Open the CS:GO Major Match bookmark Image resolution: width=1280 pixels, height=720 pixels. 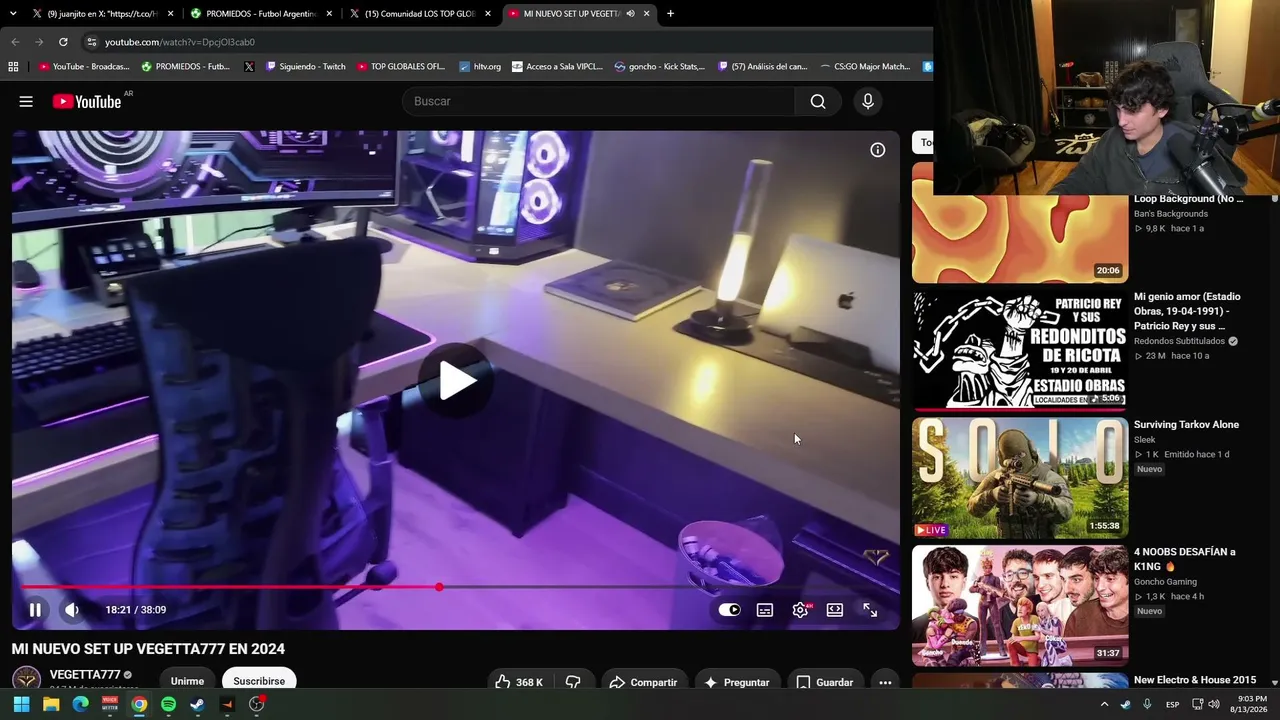(x=865, y=67)
